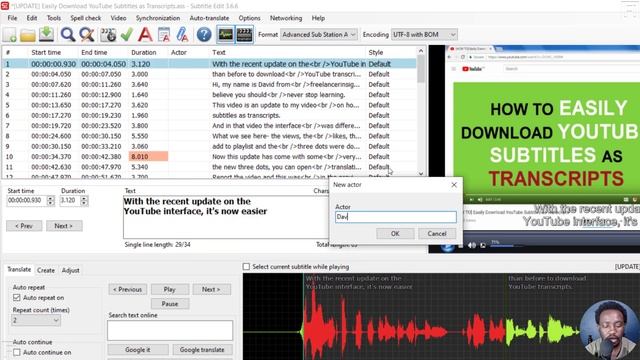Click the Actor name input field

click(396, 217)
